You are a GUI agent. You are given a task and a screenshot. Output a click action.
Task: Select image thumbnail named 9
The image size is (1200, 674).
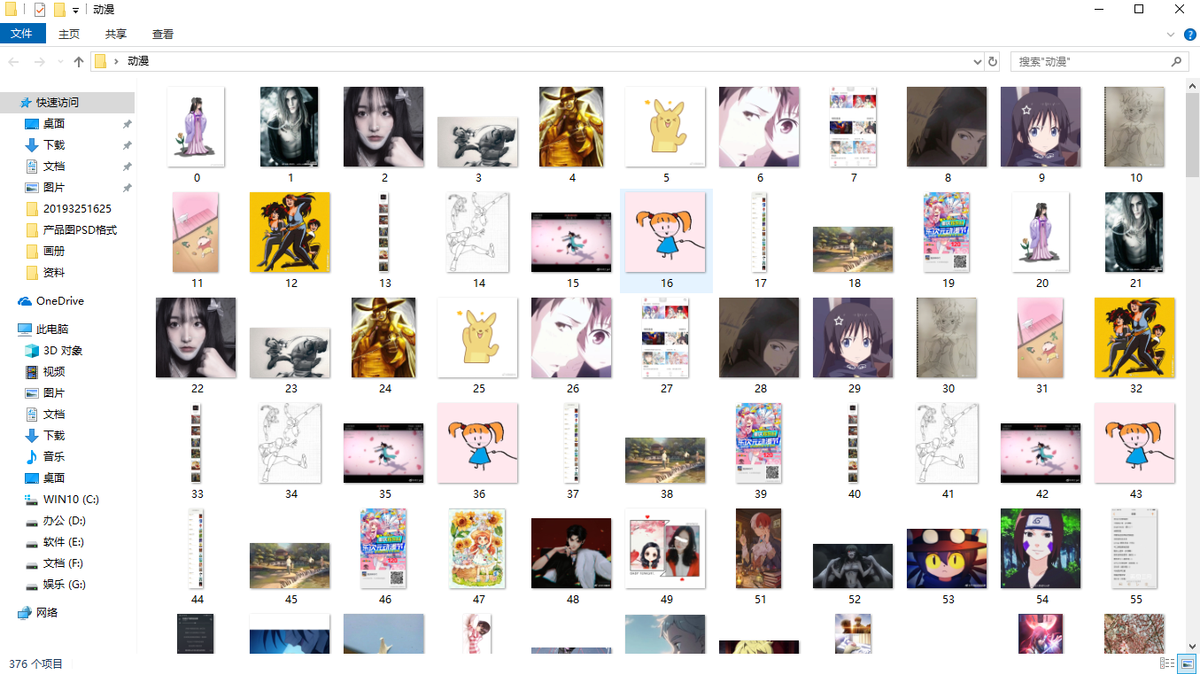pyautogui.click(x=1041, y=127)
